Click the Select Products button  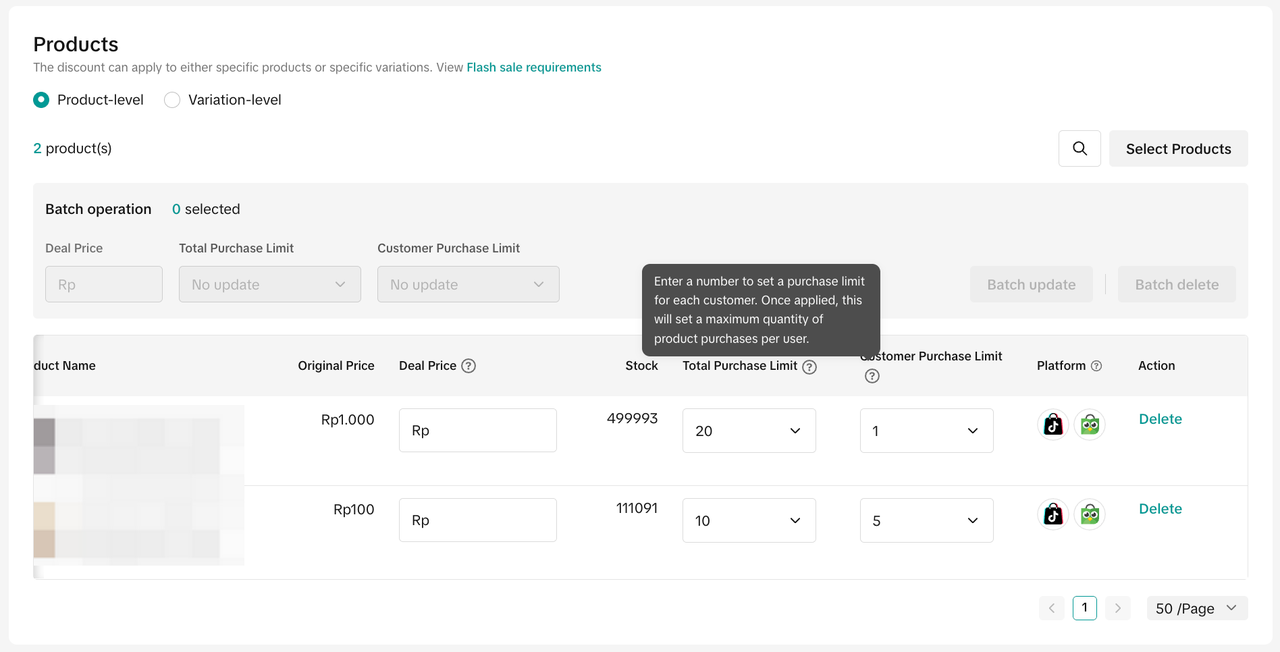1178,149
